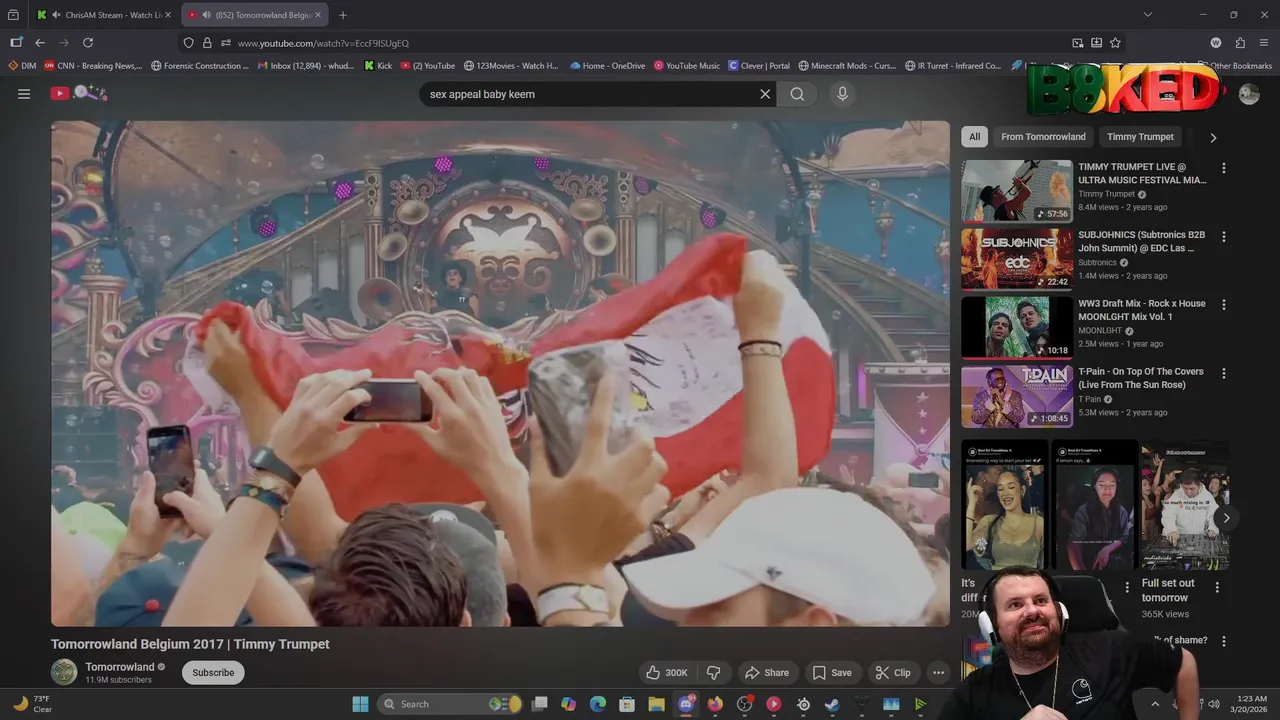Show next Shorts with the right arrow
Image resolution: width=1280 pixels, height=720 pixels.
coord(1226,517)
